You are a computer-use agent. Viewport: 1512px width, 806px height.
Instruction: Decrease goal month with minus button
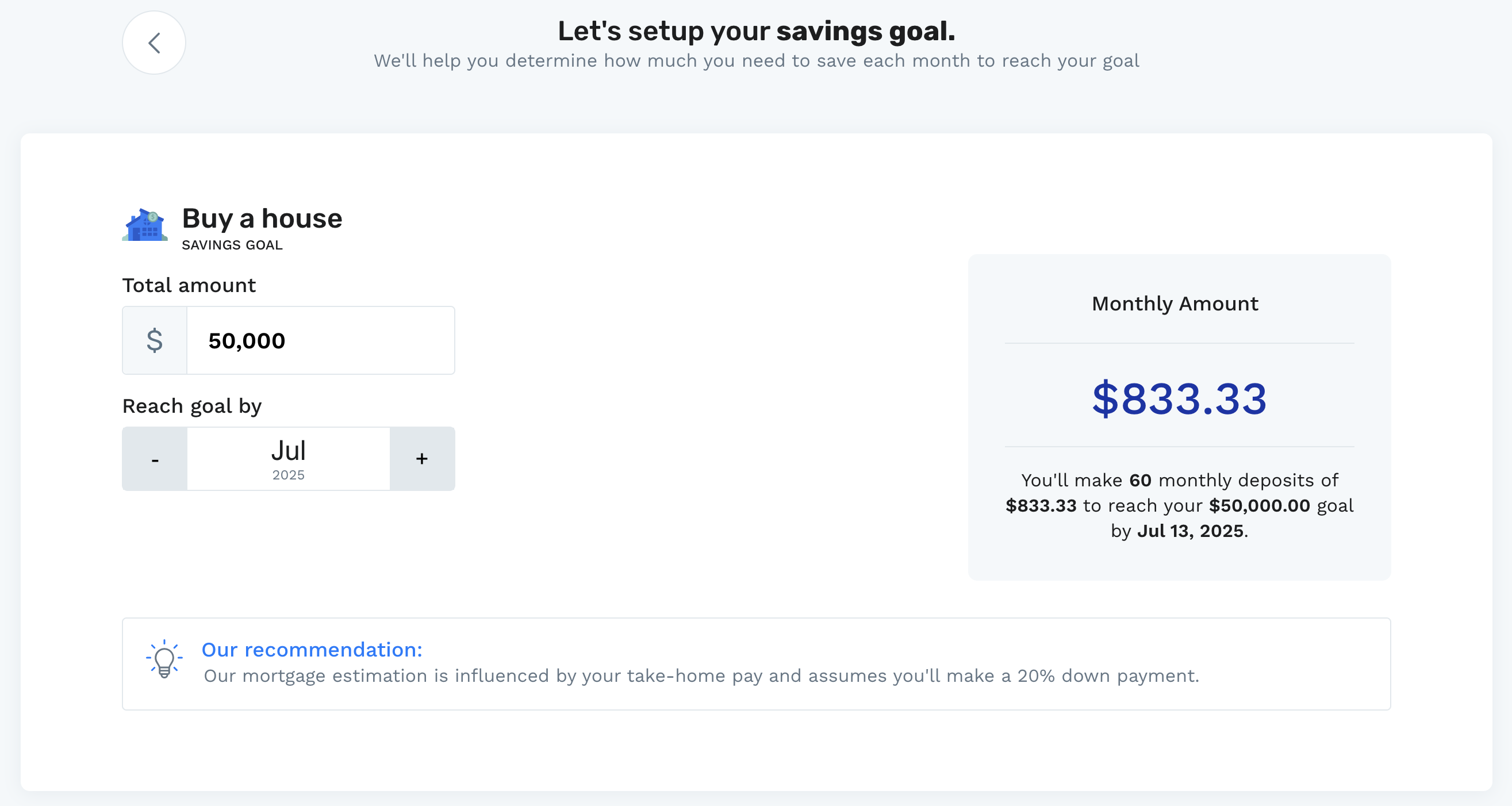(155, 458)
